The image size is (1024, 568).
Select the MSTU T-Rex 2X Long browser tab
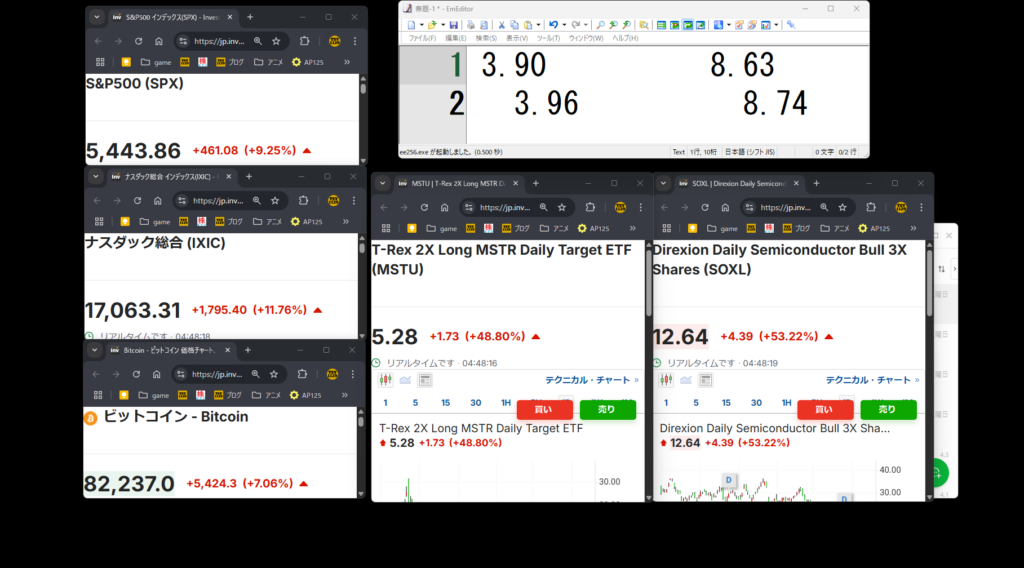pyautogui.click(x=458, y=184)
